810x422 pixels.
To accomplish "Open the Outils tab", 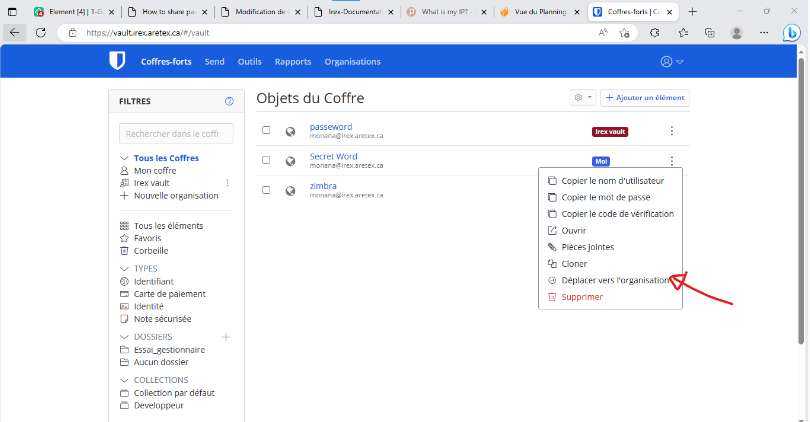I will pos(250,61).
